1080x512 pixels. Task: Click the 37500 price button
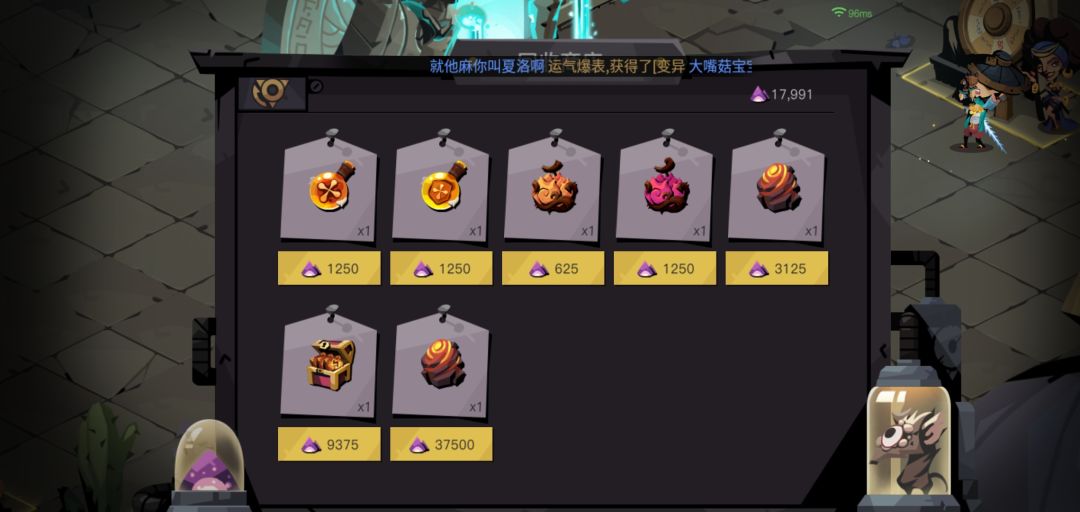tap(442, 444)
